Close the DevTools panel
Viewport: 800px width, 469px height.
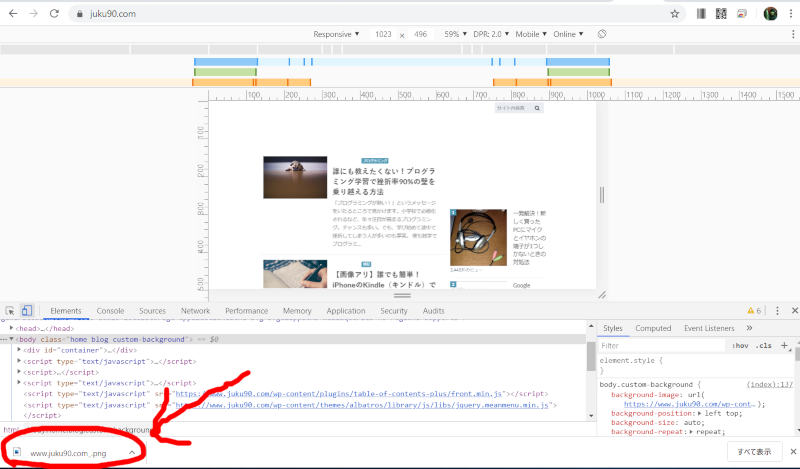coord(794,310)
